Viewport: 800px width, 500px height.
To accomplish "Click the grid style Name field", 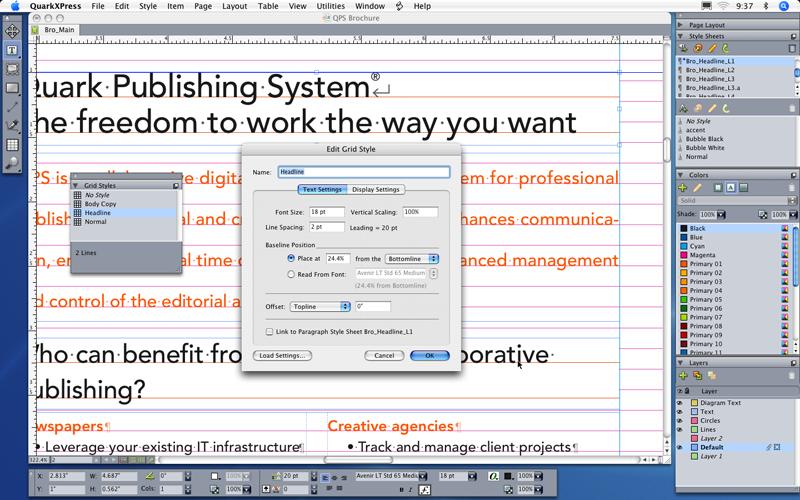I will 364,172.
